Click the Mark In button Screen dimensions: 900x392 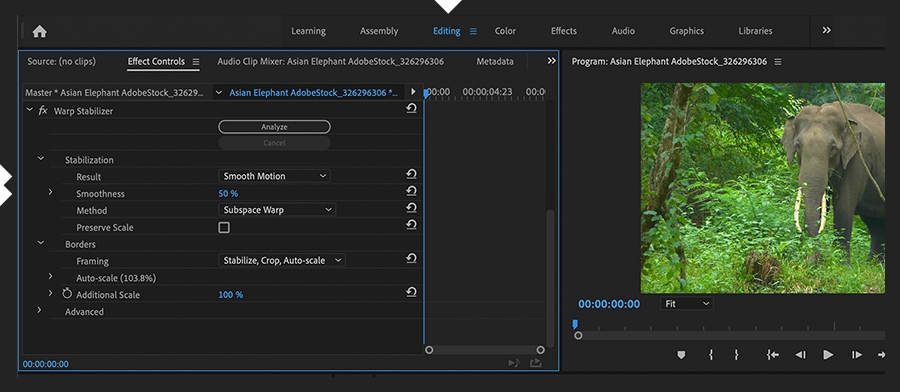coord(711,355)
